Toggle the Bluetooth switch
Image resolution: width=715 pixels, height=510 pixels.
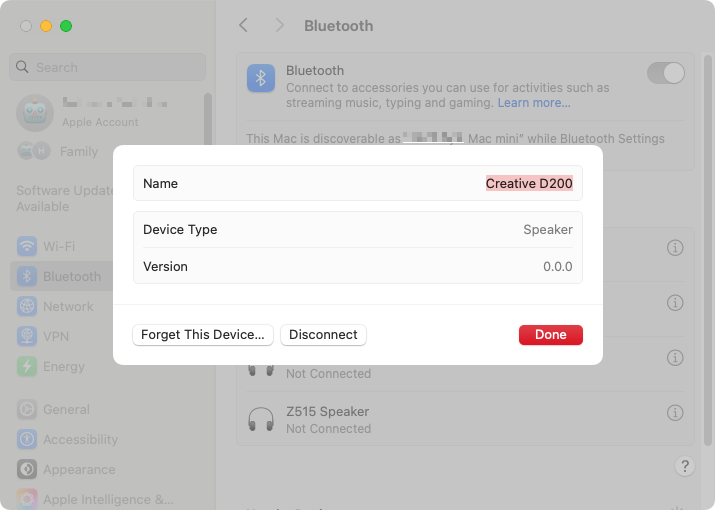click(x=666, y=73)
